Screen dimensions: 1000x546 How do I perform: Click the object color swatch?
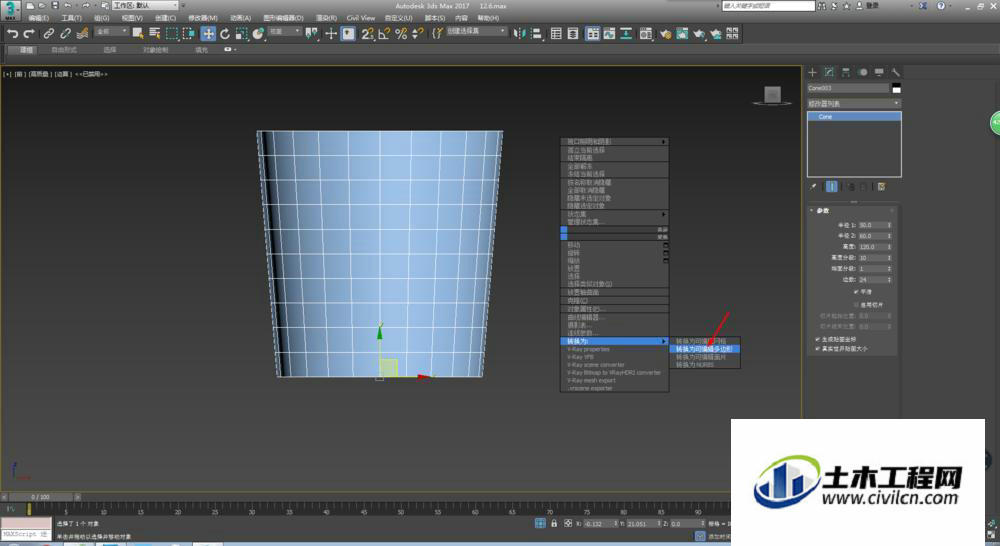pyautogui.click(x=897, y=88)
